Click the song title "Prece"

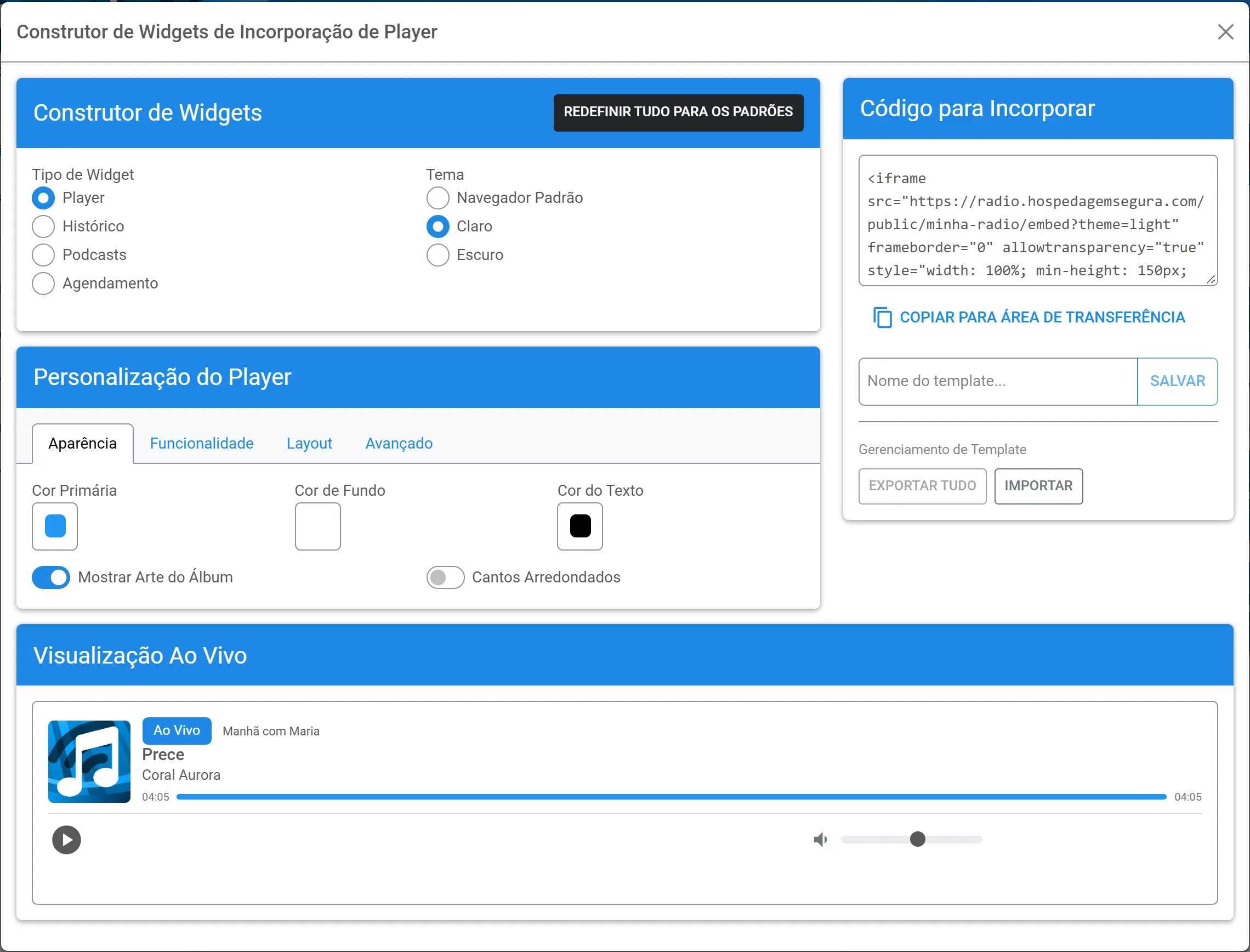pos(163,754)
